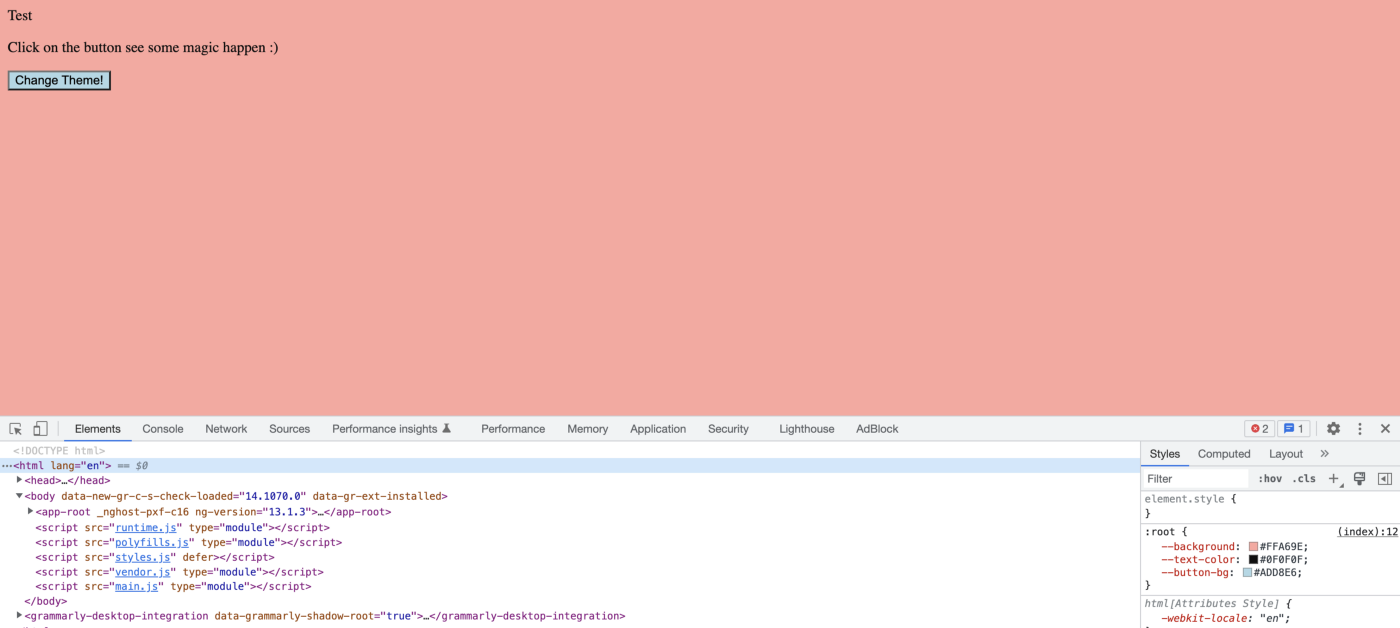Open the 1 issue message badge
This screenshot has height=628, width=1400.
coord(1294,429)
